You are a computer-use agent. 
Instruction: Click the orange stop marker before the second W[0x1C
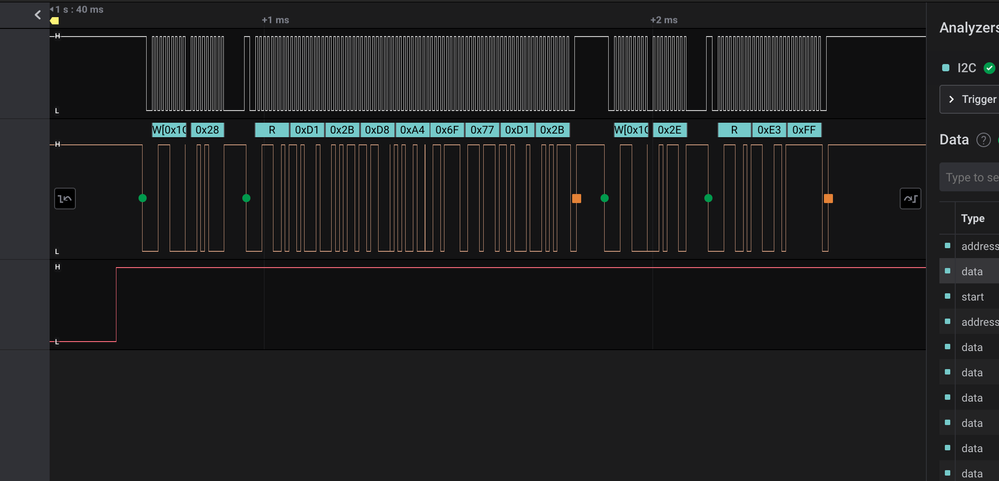577,198
